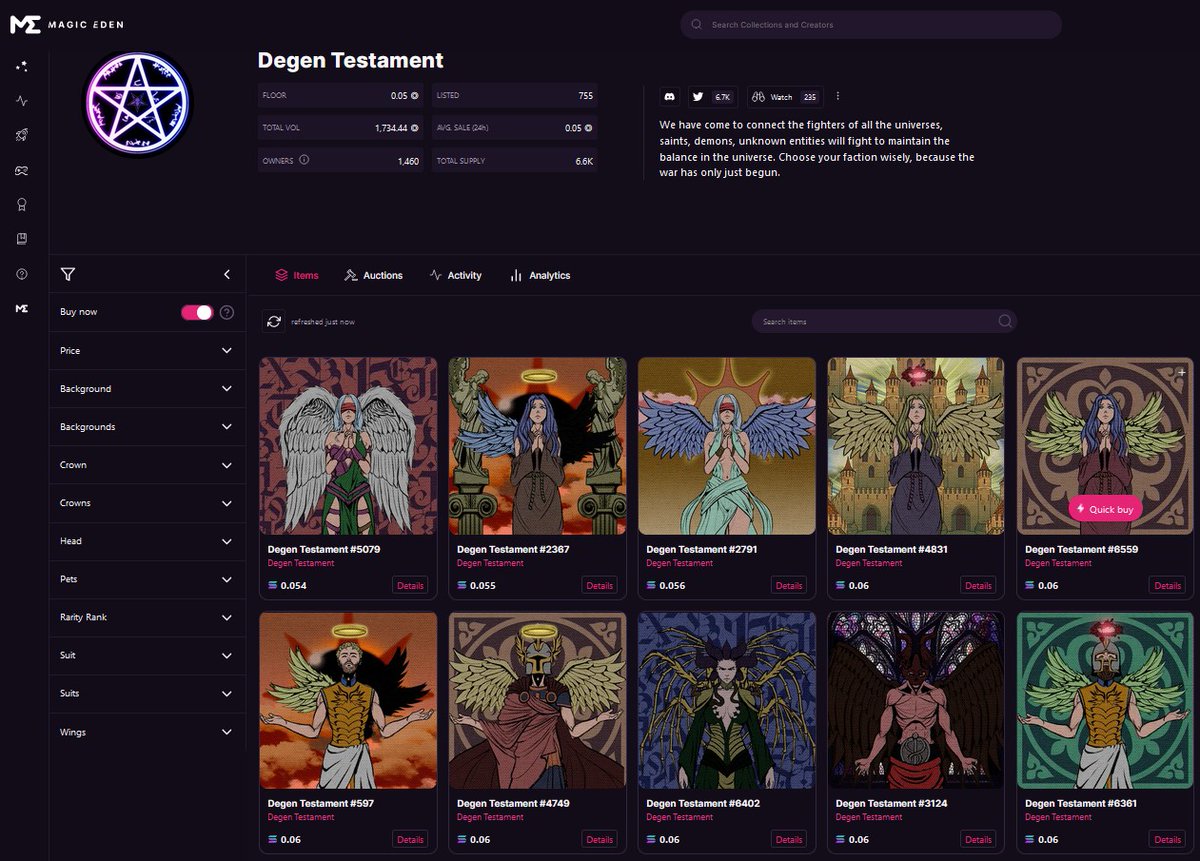Image resolution: width=1200 pixels, height=861 pixels.
Task: Open the rocket launchpad icon in sidebar
Action: pyautogui.click(x=22, y=135)
